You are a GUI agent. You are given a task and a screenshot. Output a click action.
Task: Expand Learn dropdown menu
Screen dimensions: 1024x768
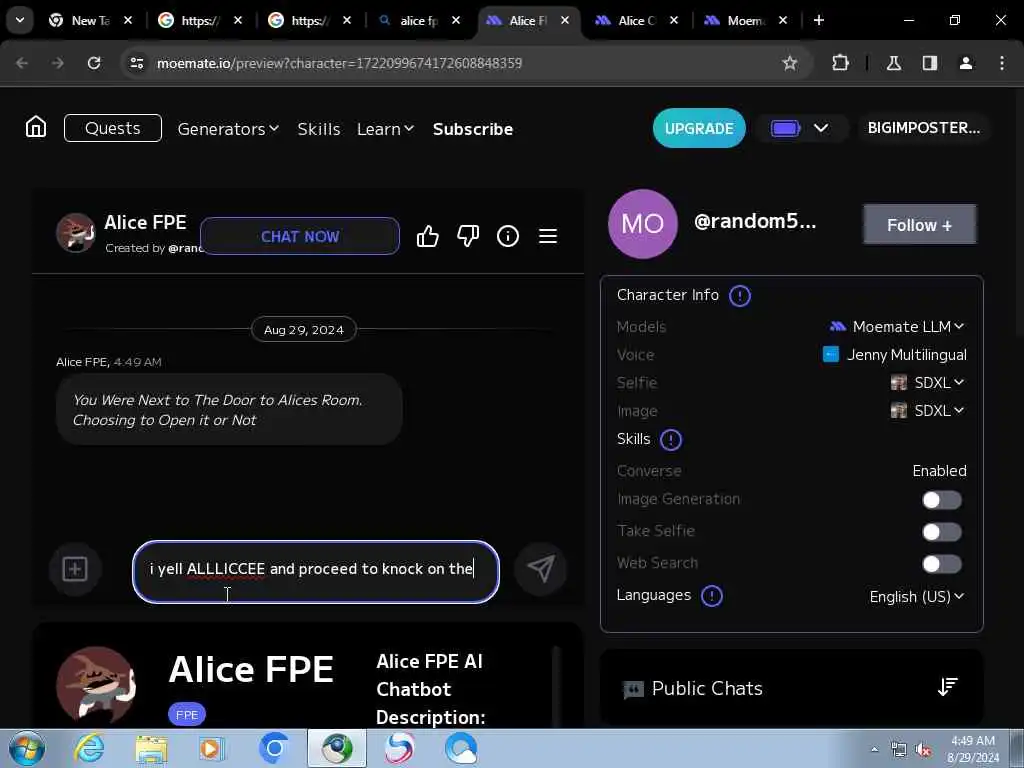[x=385, y=129]
